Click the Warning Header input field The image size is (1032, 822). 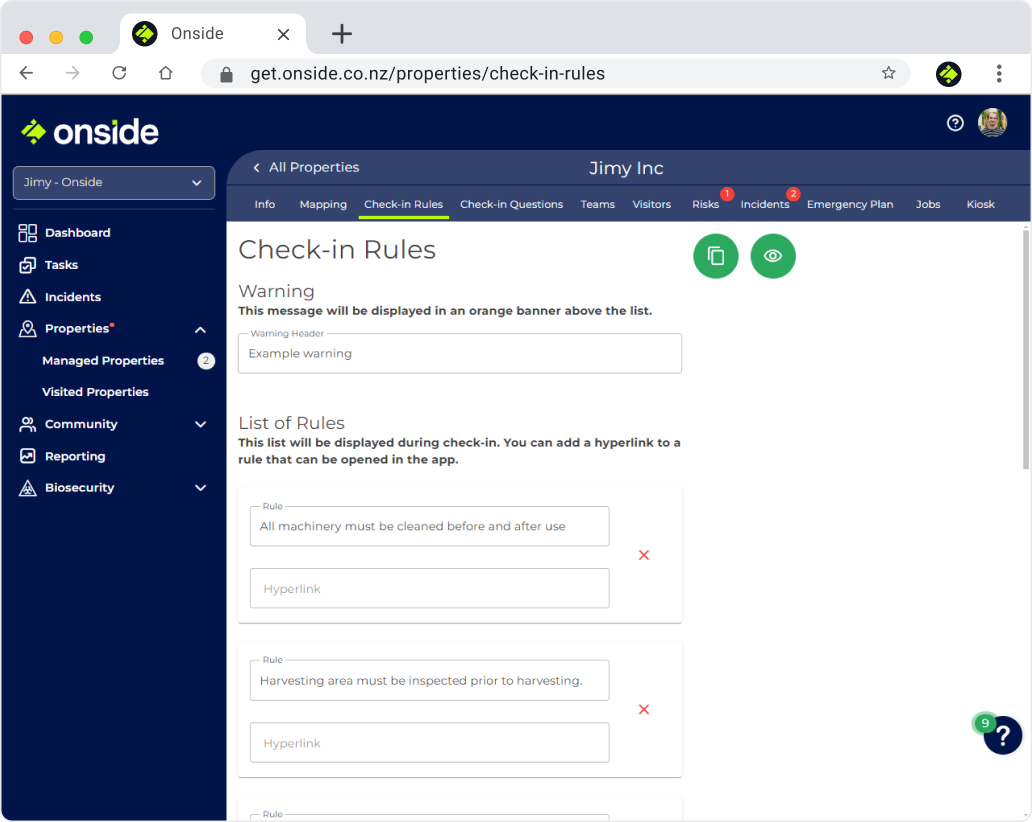[x=459, y=353]
